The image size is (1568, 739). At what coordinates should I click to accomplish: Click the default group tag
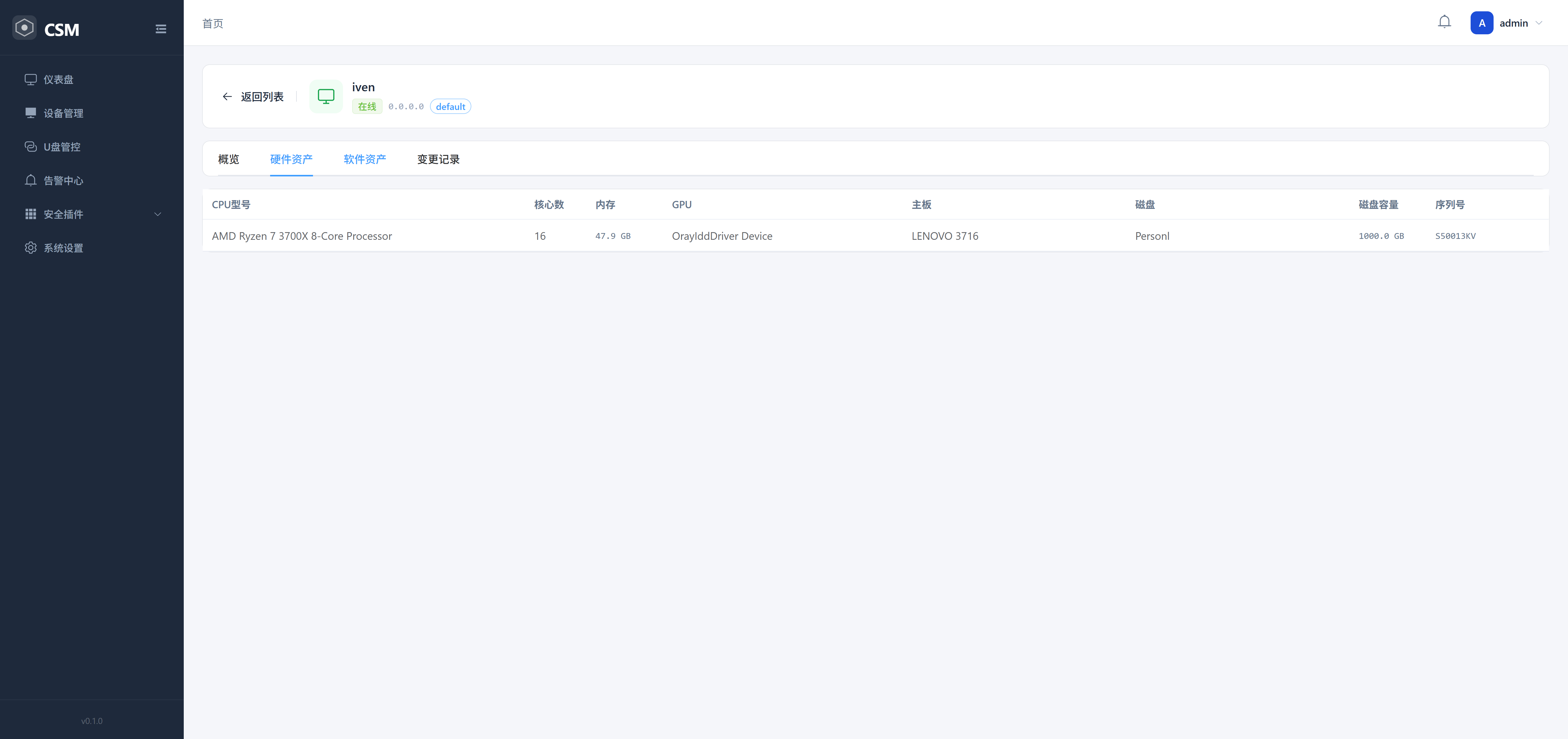[x=450, y=107]
